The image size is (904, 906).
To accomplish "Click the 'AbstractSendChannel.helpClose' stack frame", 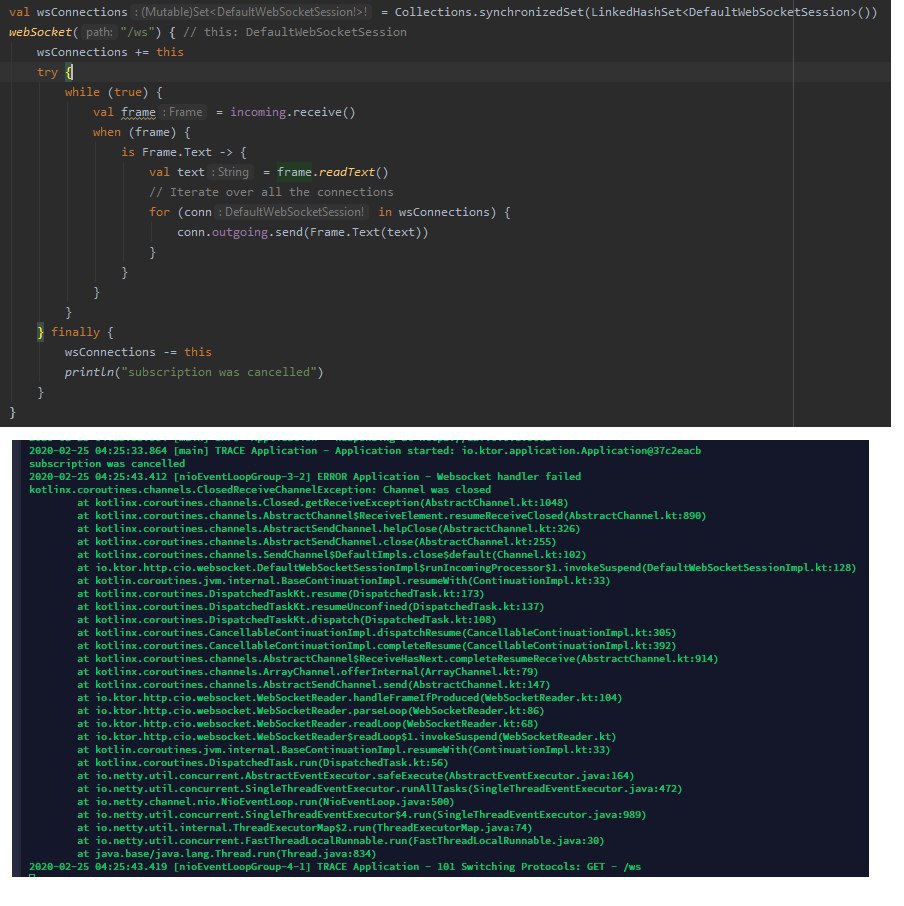I will (x=329, y=529).
